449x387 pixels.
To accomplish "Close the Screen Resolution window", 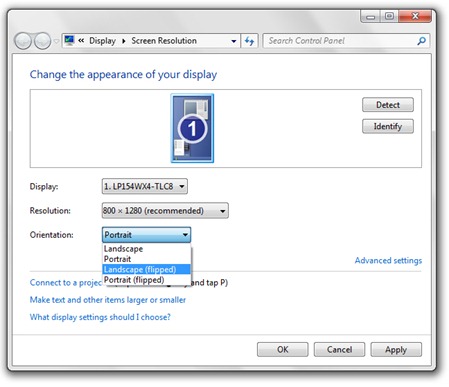I will 415,16.
